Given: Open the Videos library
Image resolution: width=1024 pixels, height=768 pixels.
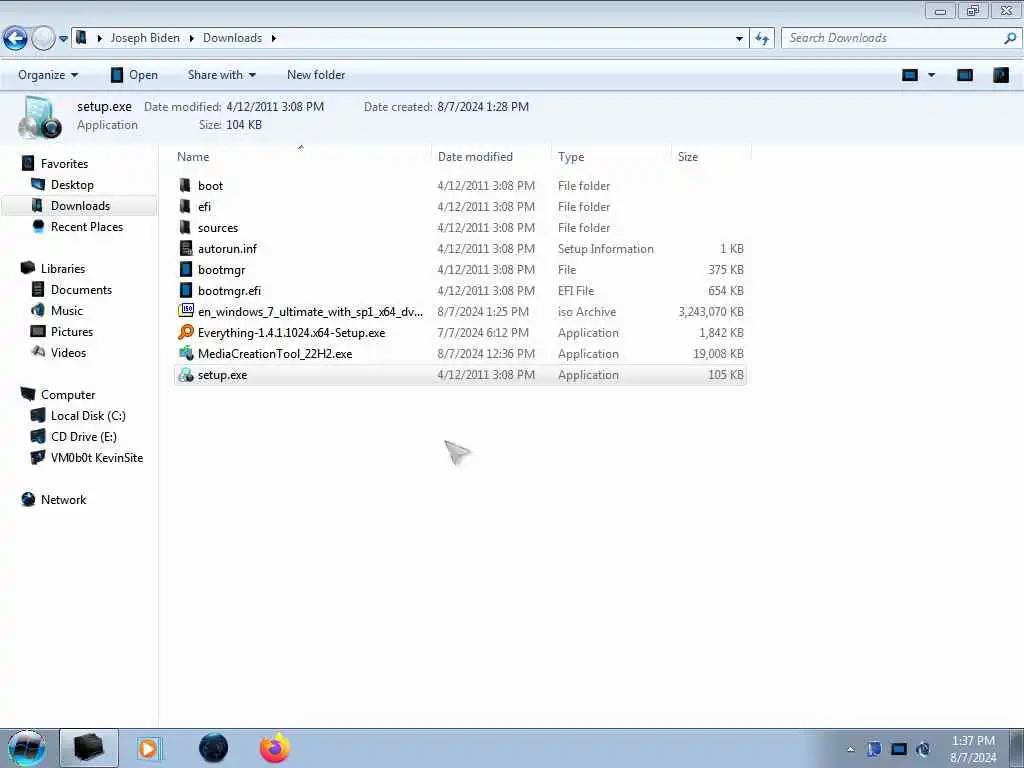Looking at the screenshot, I should coord(68,352).
